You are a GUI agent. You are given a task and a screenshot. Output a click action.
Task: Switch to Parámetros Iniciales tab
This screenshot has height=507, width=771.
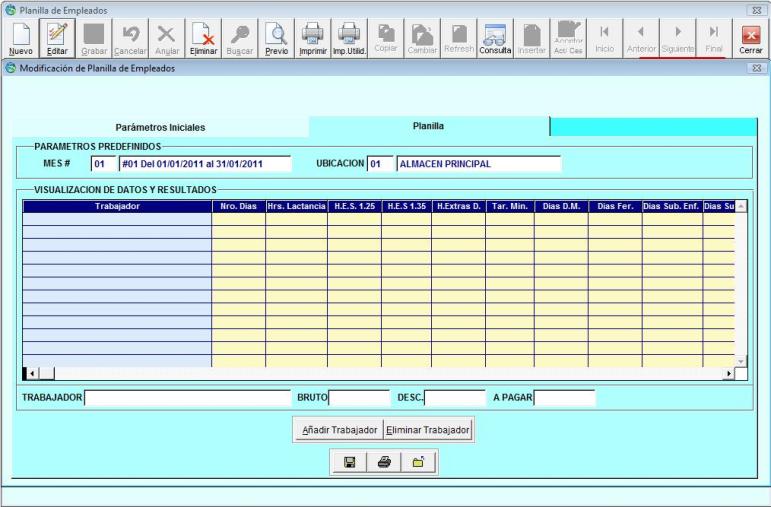(160, 127)
